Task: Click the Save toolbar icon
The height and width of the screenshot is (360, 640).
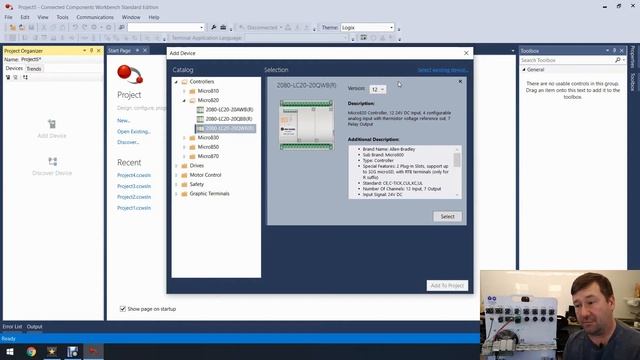Action: click(x=31, y=28)
